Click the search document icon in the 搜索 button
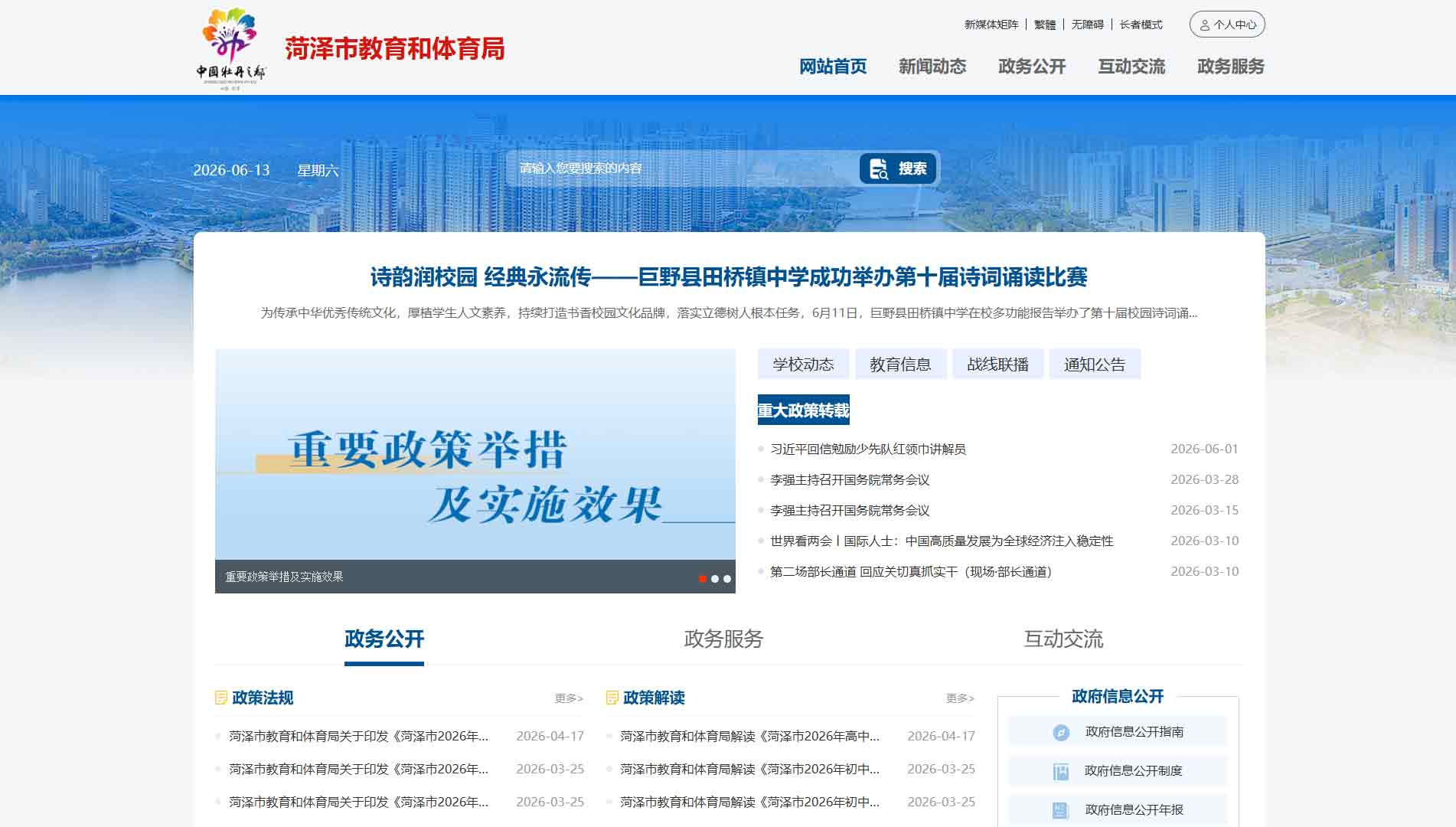Image resolution: width=1456 pixels, height=827 pixels. pyautogui.click(x=879, y=168)
